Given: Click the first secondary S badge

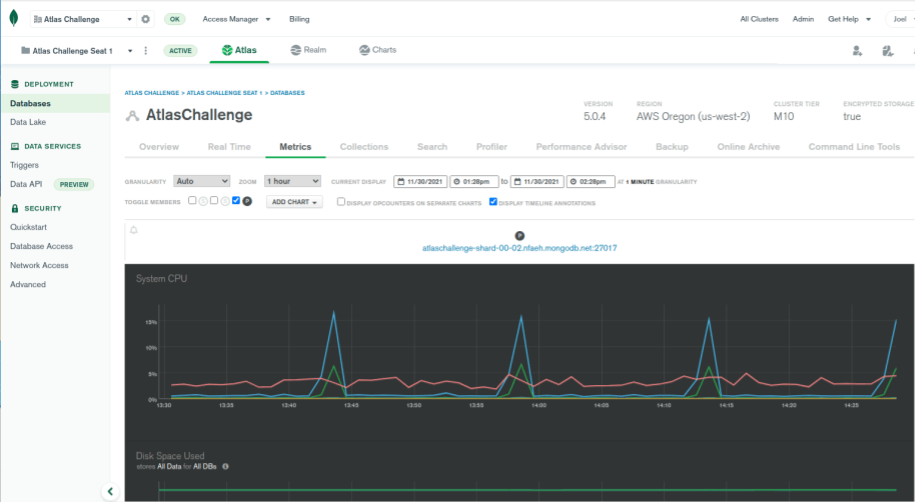Looking at the screenshot, I should pyautogui.click(x=203, y=201).
